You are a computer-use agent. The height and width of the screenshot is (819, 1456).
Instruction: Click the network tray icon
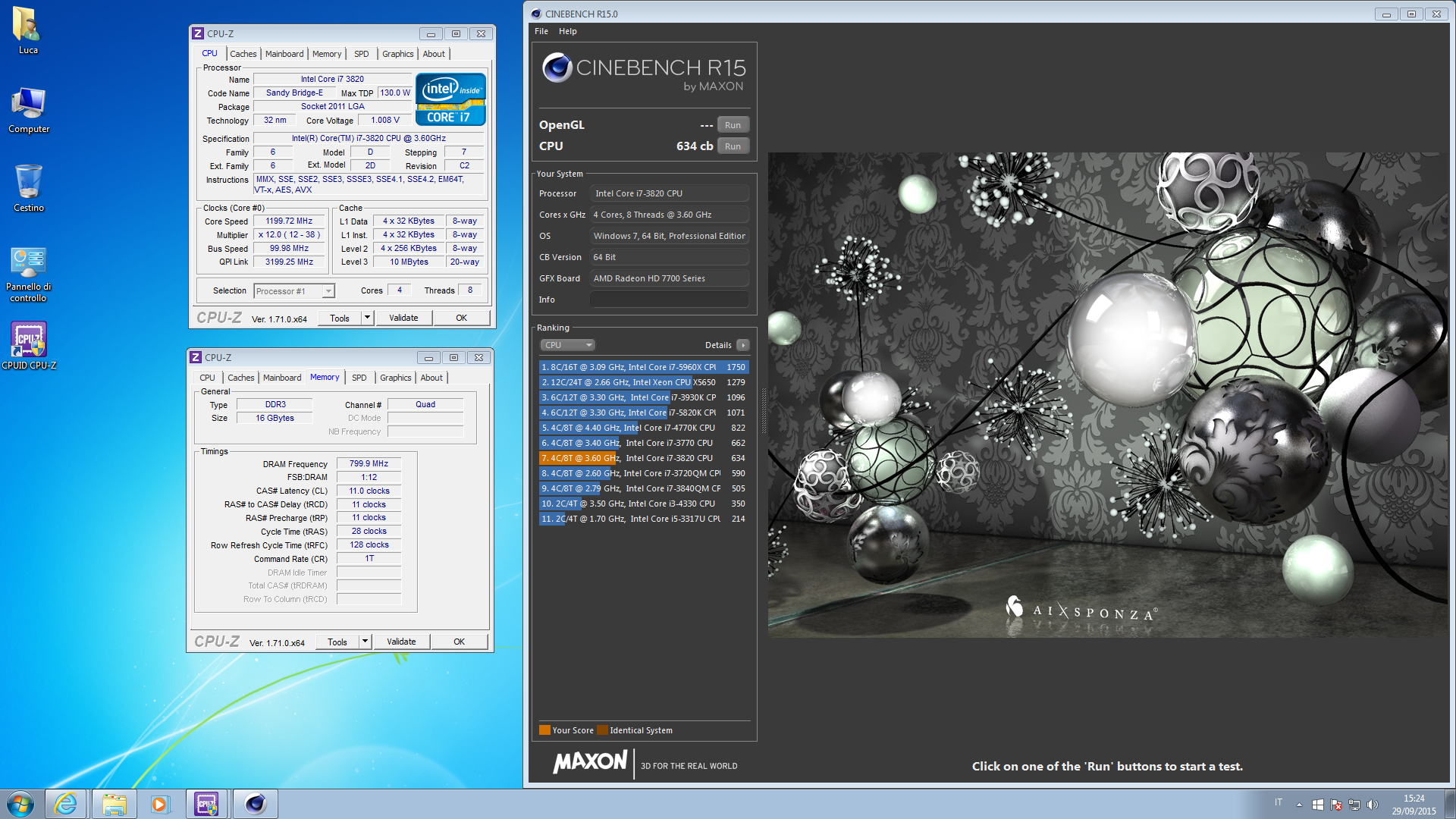click(x=1354, y=805)
